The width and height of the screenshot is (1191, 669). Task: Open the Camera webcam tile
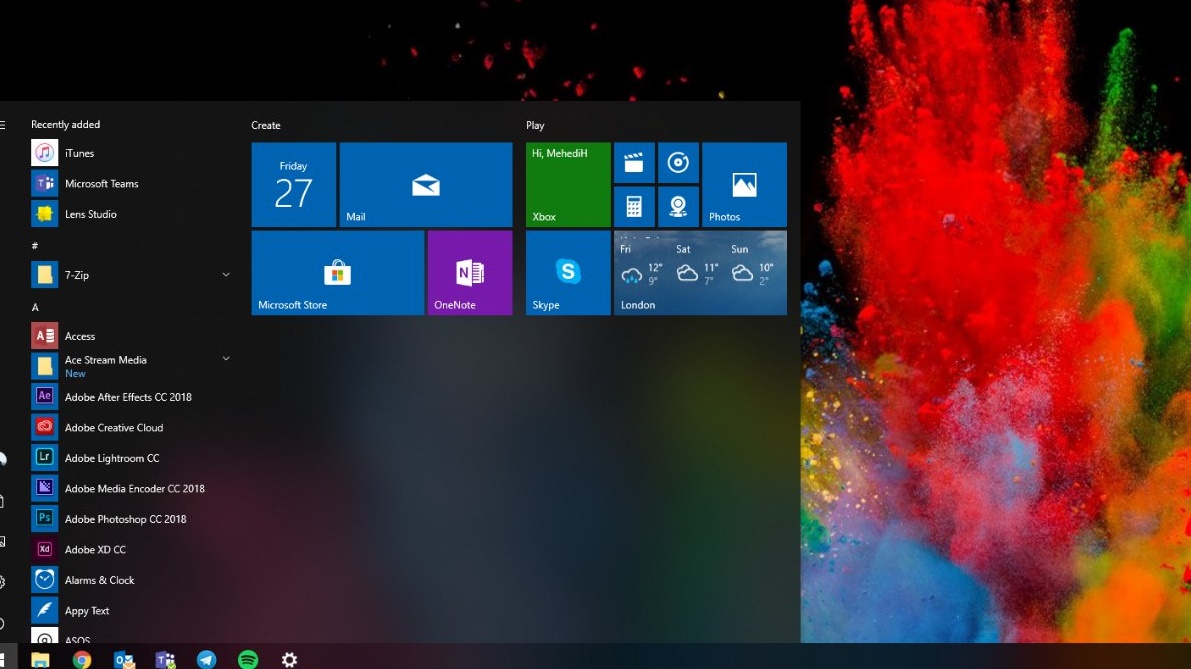point(678,207)
